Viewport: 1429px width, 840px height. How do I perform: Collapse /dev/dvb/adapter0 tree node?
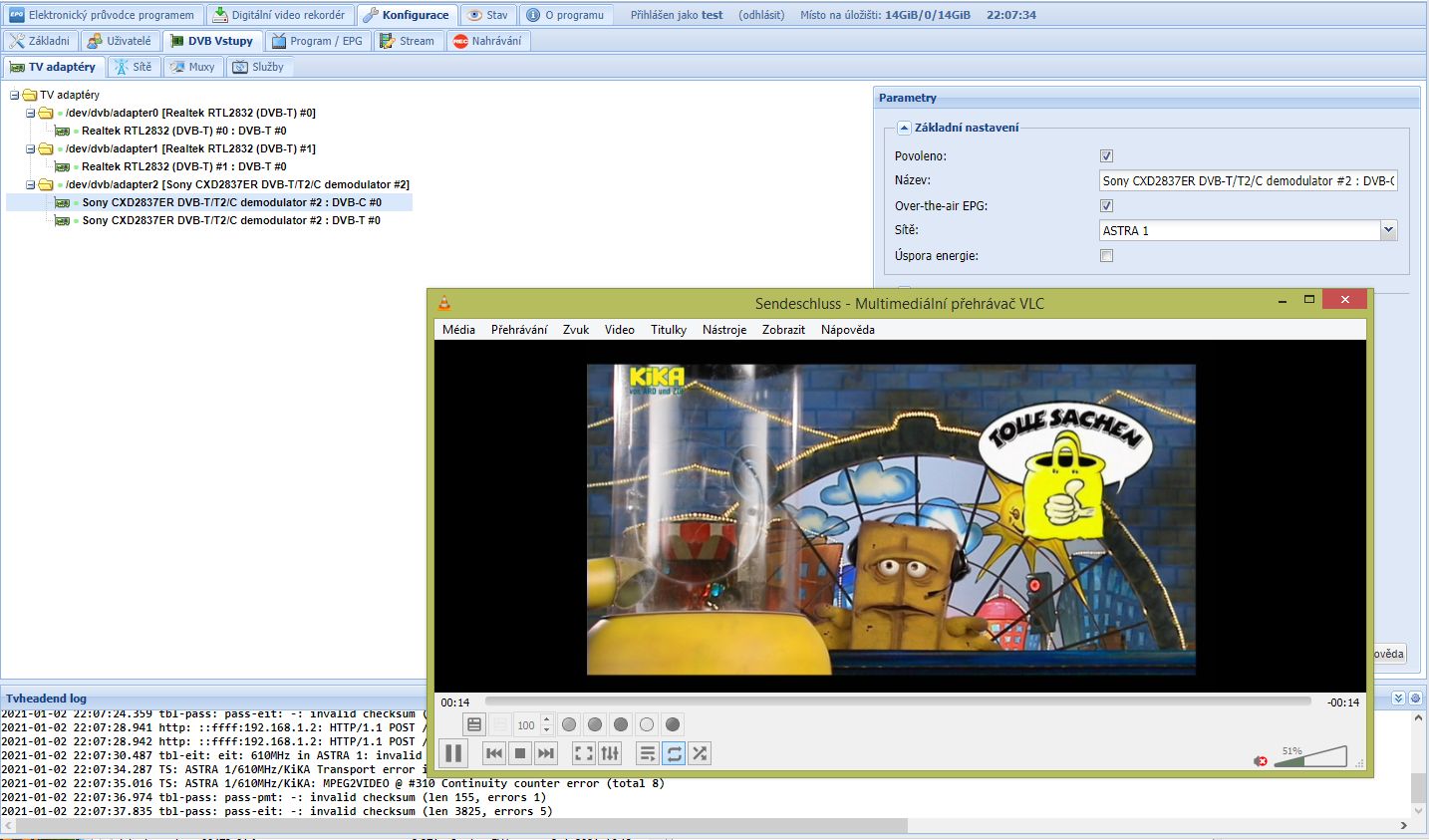coord(30,113)
